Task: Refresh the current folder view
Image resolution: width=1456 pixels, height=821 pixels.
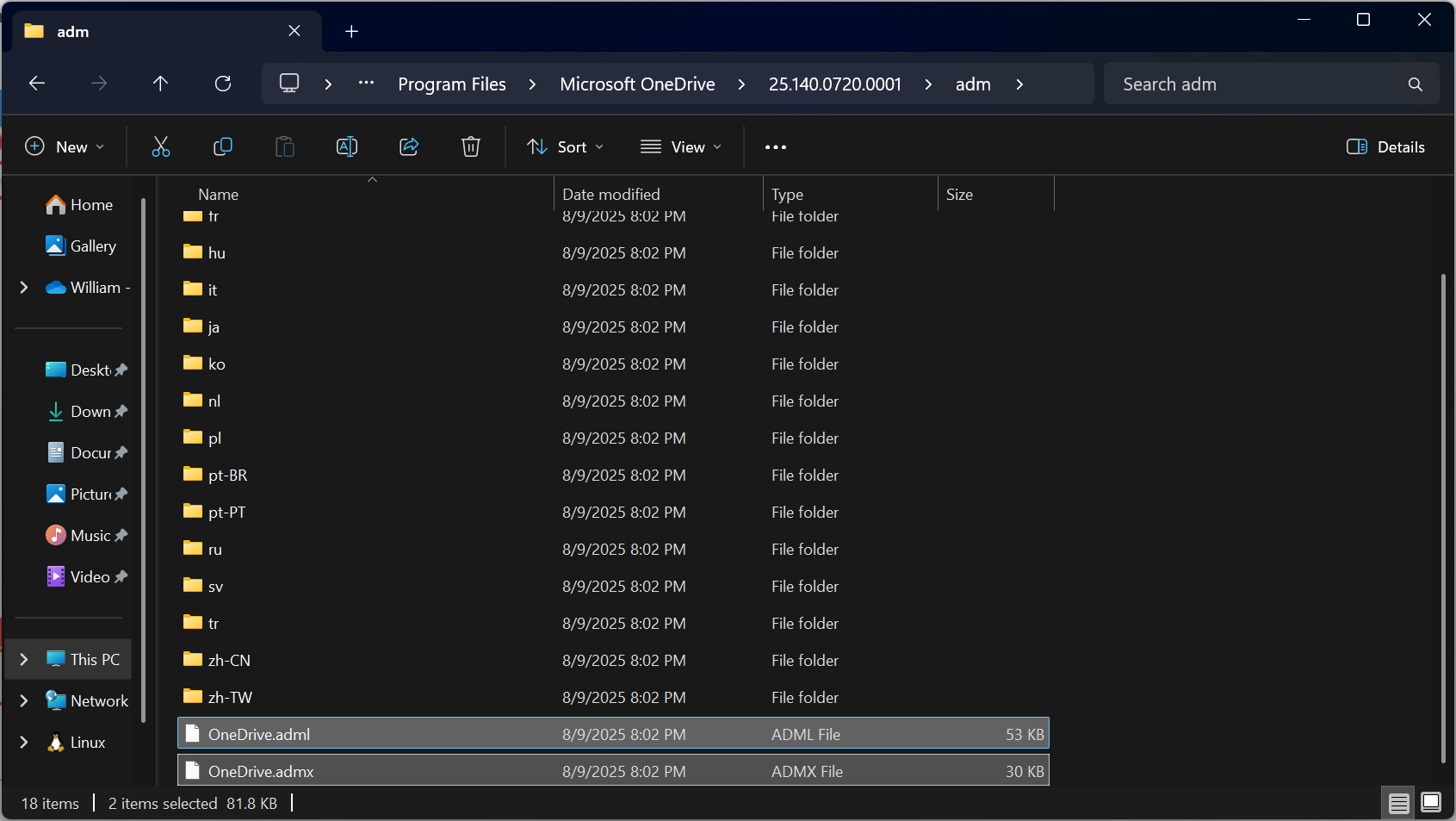Action: click(x=223, y=84)
